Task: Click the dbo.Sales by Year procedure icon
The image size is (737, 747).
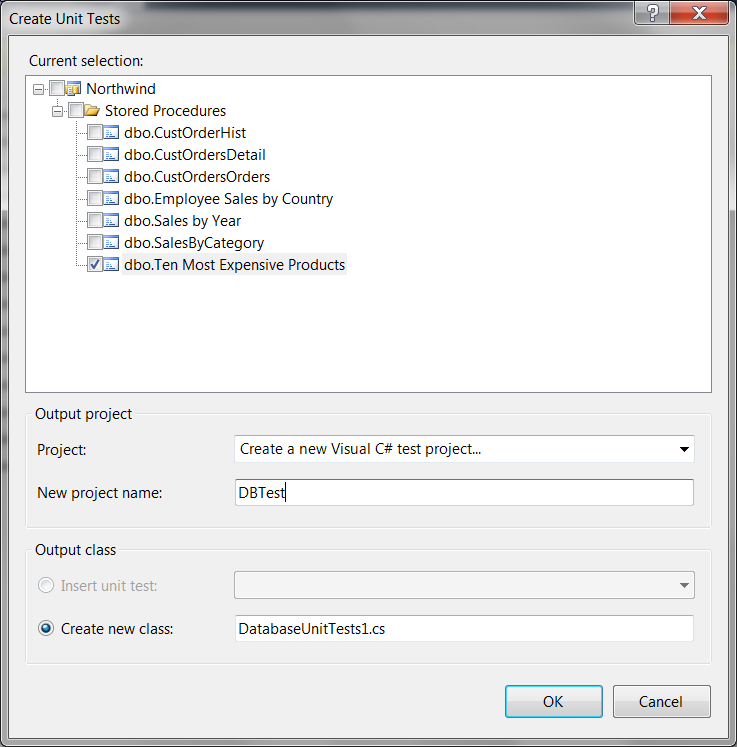Action: pos(112,221)
